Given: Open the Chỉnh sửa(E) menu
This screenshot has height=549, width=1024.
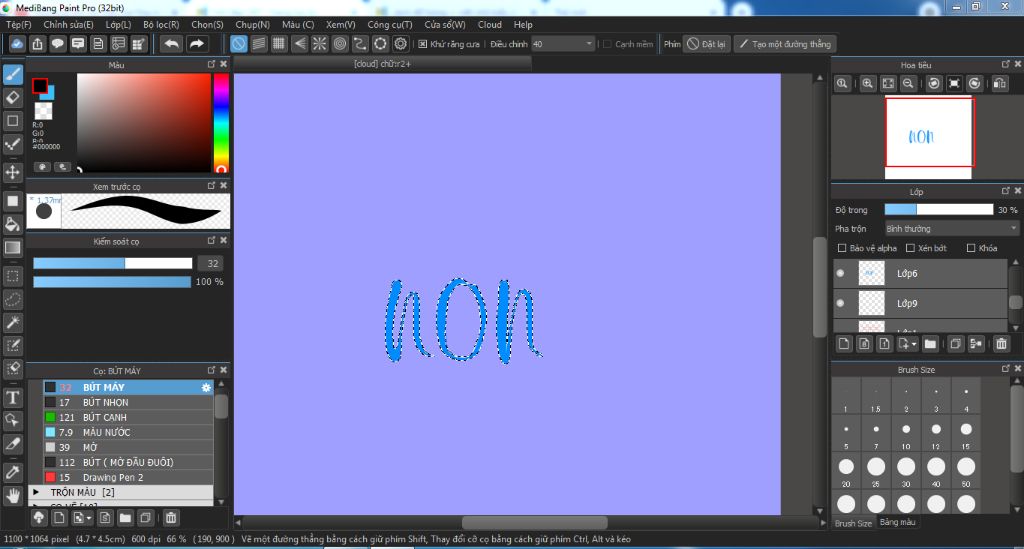Looking at the screenshot, I should (69, 24).
